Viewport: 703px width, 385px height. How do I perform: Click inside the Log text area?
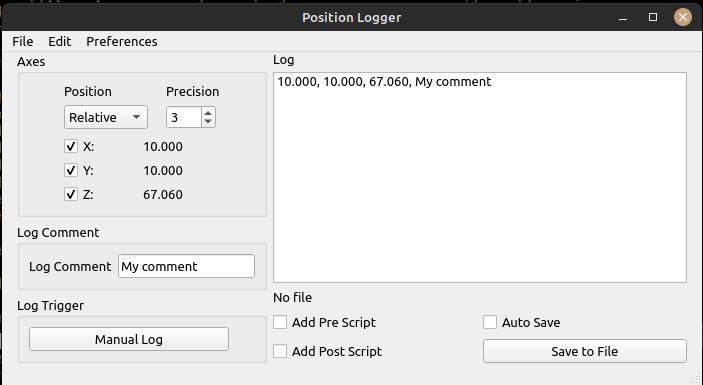(480, 177)
